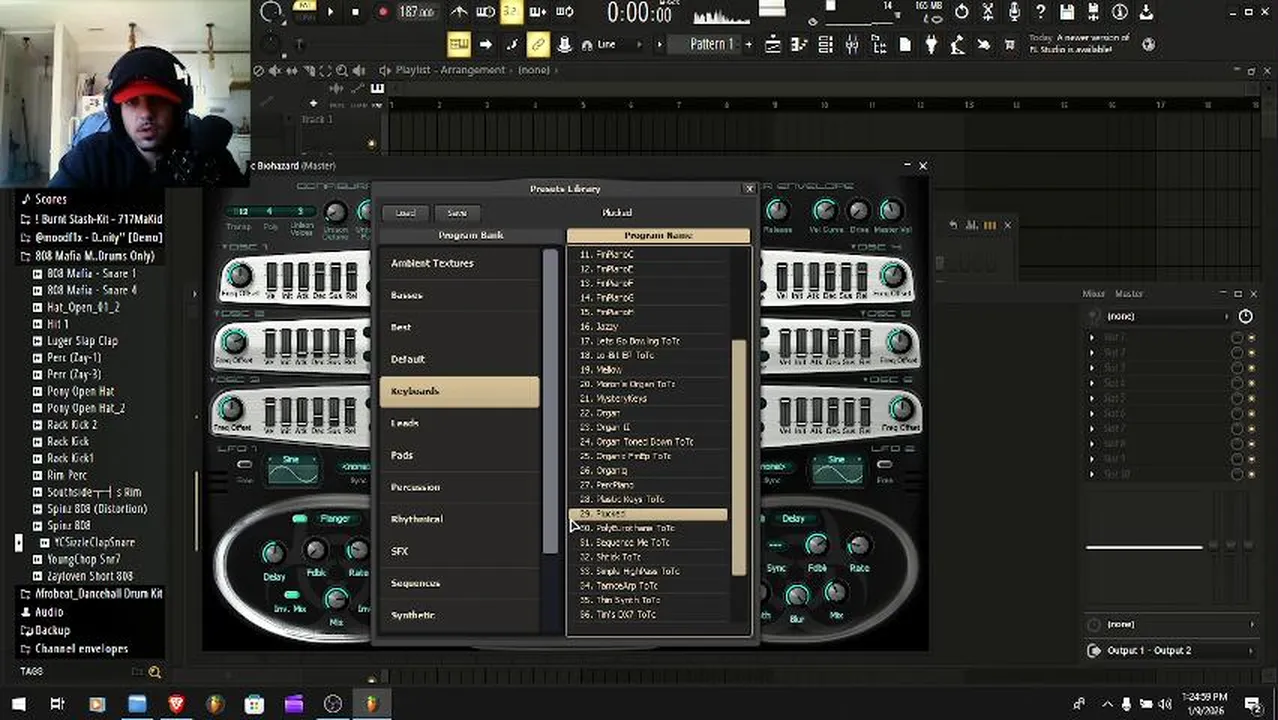Click the red Record button
This screenshot has height=720, width=1278.
click(382, 12)
